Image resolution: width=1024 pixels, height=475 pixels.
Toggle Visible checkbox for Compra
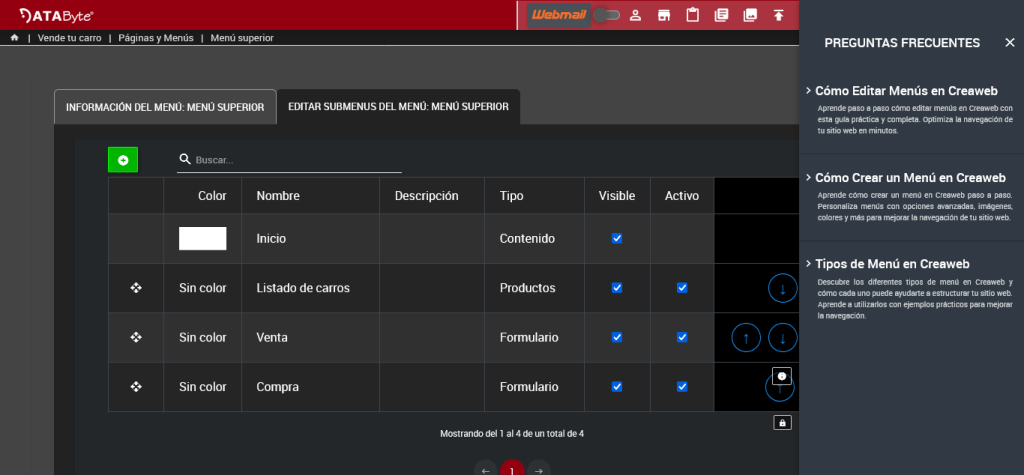[x=617, y=387]
